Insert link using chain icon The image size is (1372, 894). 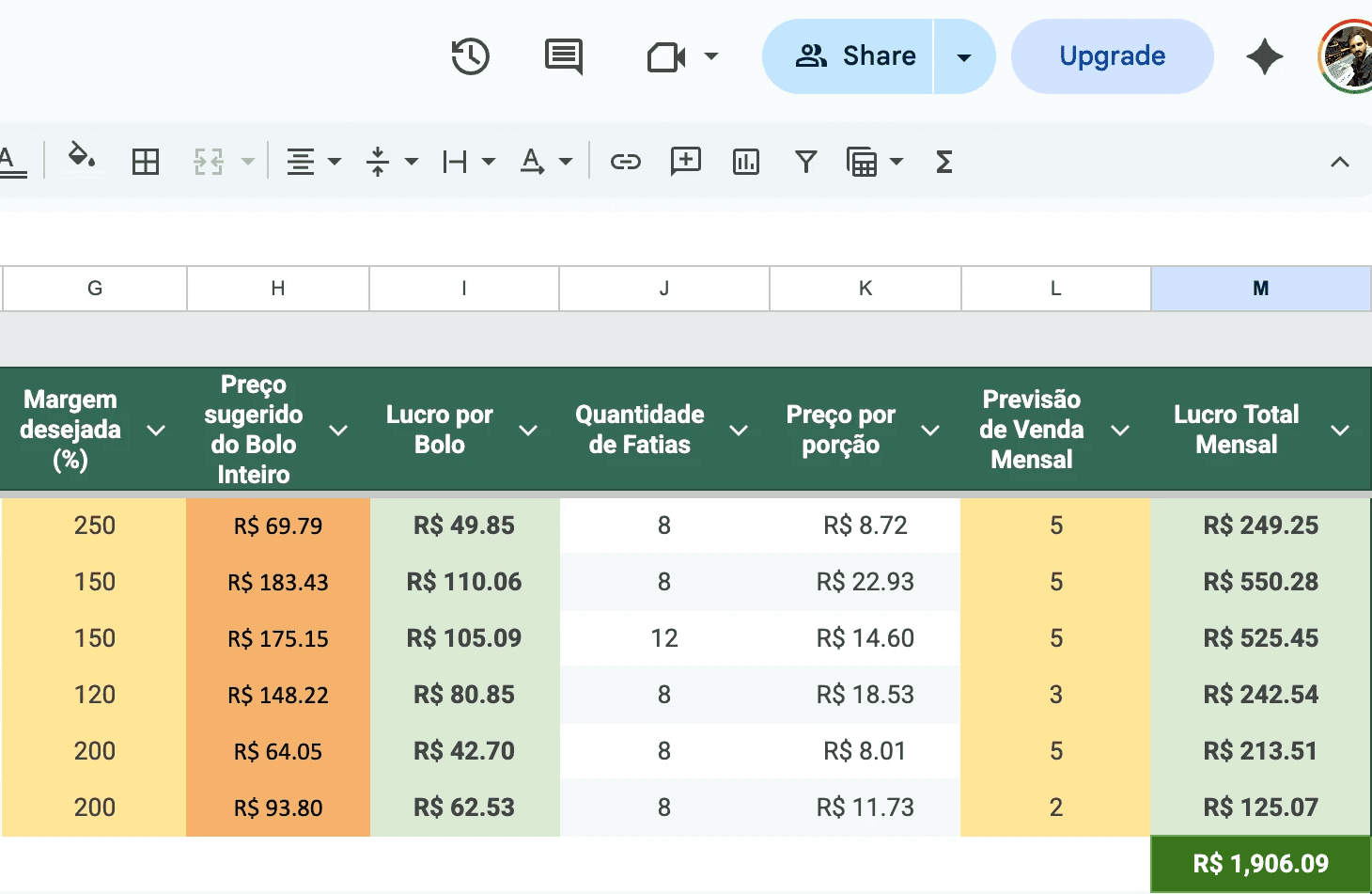pos(625,162)
